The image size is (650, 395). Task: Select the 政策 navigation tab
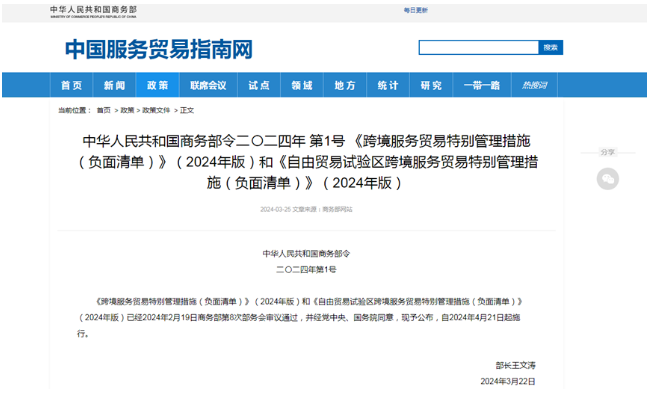(158, 85)
